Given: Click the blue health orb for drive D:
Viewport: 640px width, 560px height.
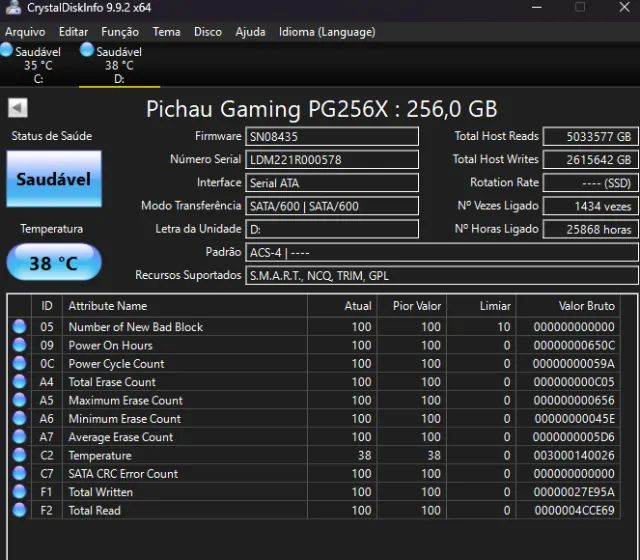Looking at the screenshot, I should (x=87, y=49).
